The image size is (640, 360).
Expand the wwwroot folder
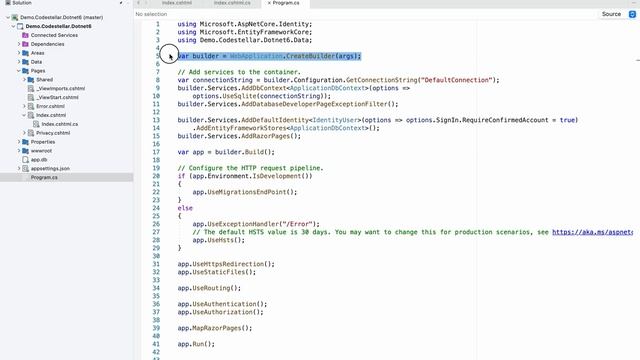coord(19,151)
